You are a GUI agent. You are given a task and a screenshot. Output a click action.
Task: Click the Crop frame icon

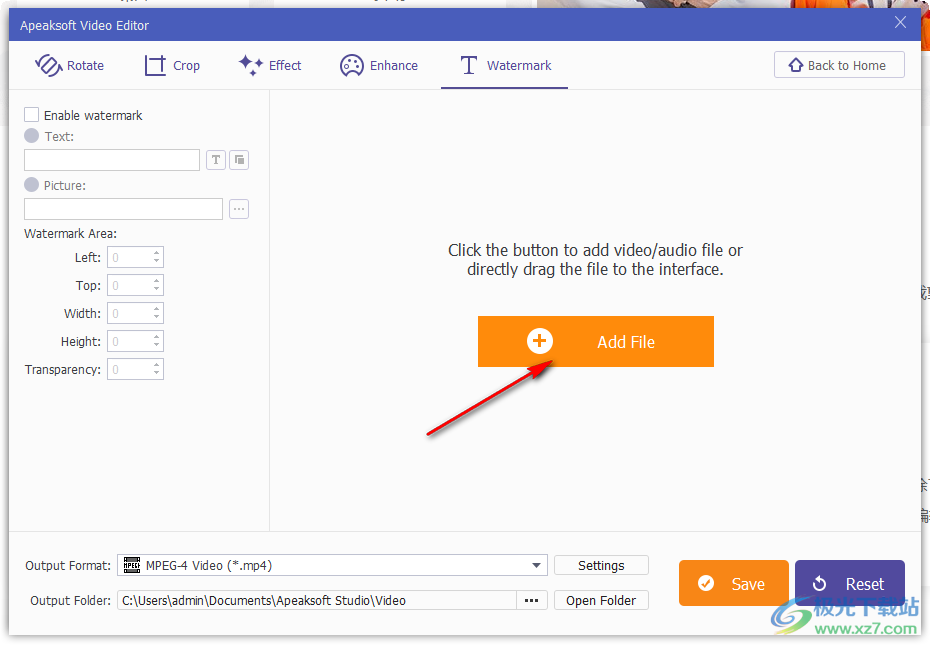(155, 65)
